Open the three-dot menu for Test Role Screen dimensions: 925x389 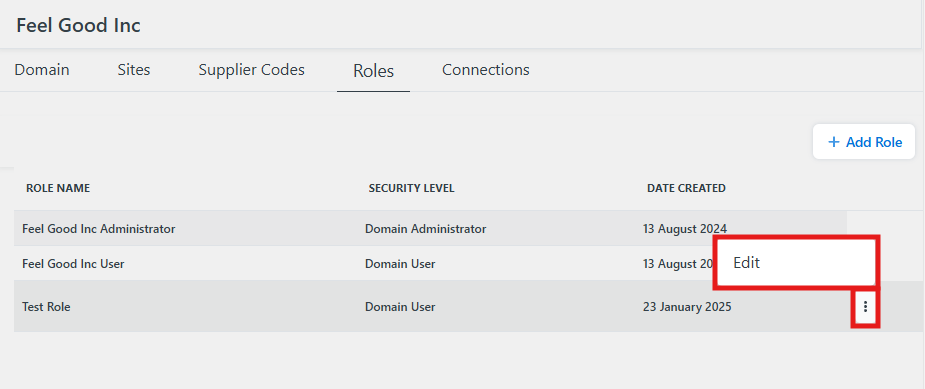865,307
